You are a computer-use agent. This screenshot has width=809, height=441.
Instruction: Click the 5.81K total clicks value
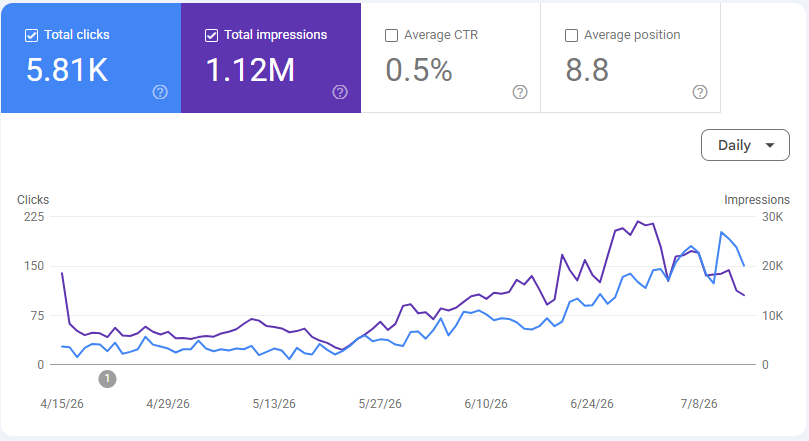(x=67, y=70)
